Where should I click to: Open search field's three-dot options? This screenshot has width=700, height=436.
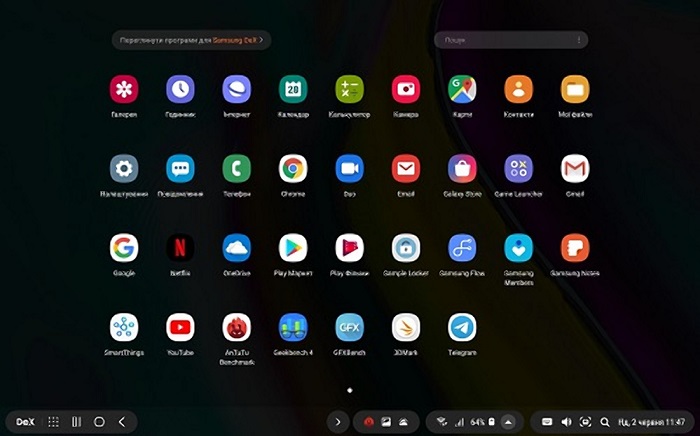579,40
